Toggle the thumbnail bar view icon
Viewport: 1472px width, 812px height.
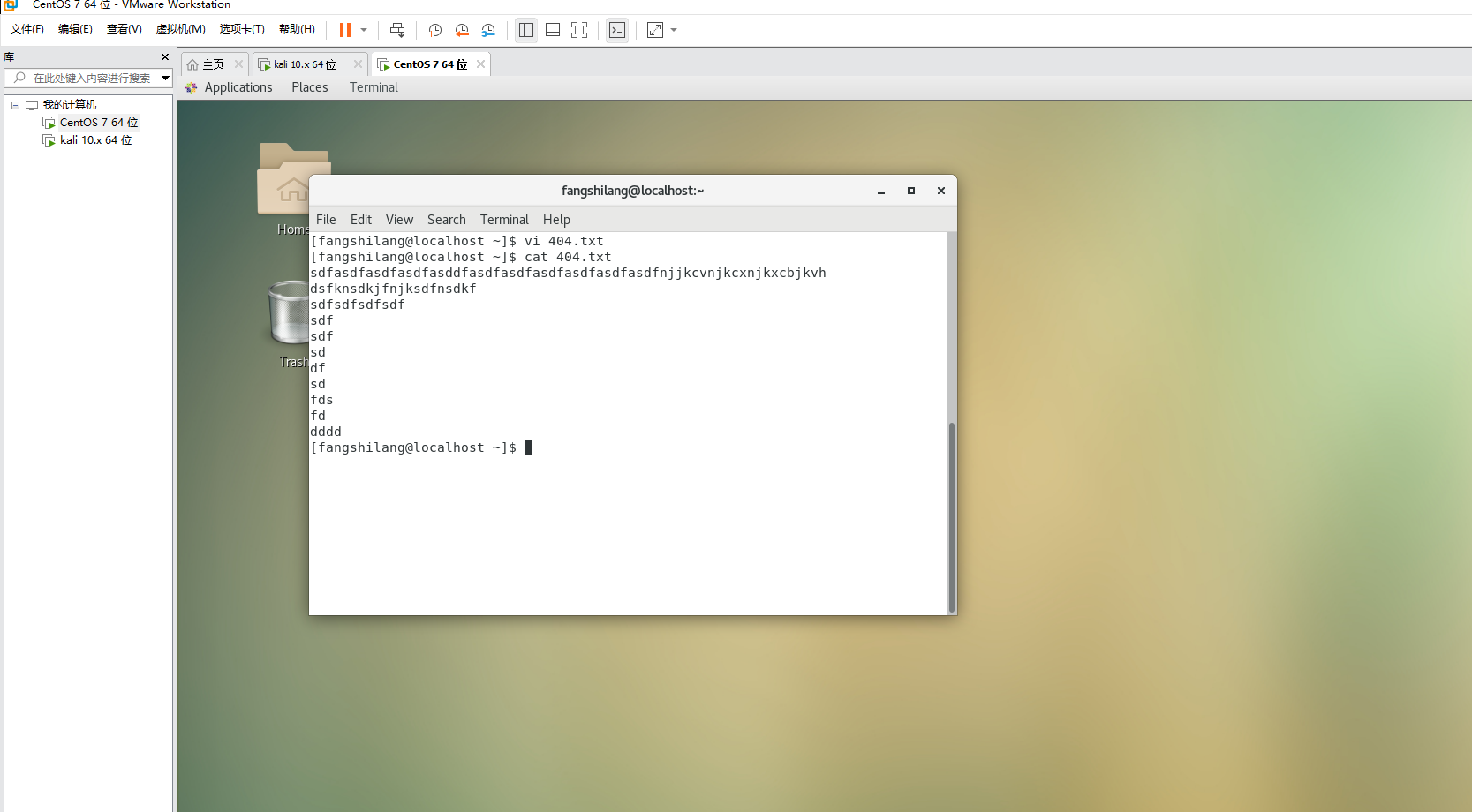click(x=553, y=30)
